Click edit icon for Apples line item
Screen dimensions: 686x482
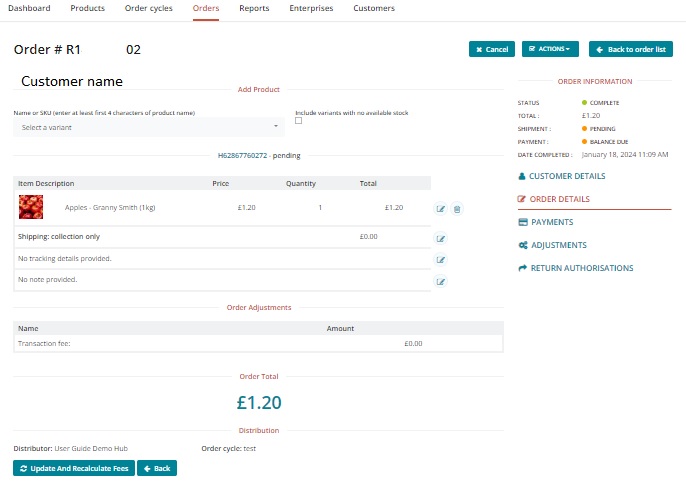[x=441, y=209]
